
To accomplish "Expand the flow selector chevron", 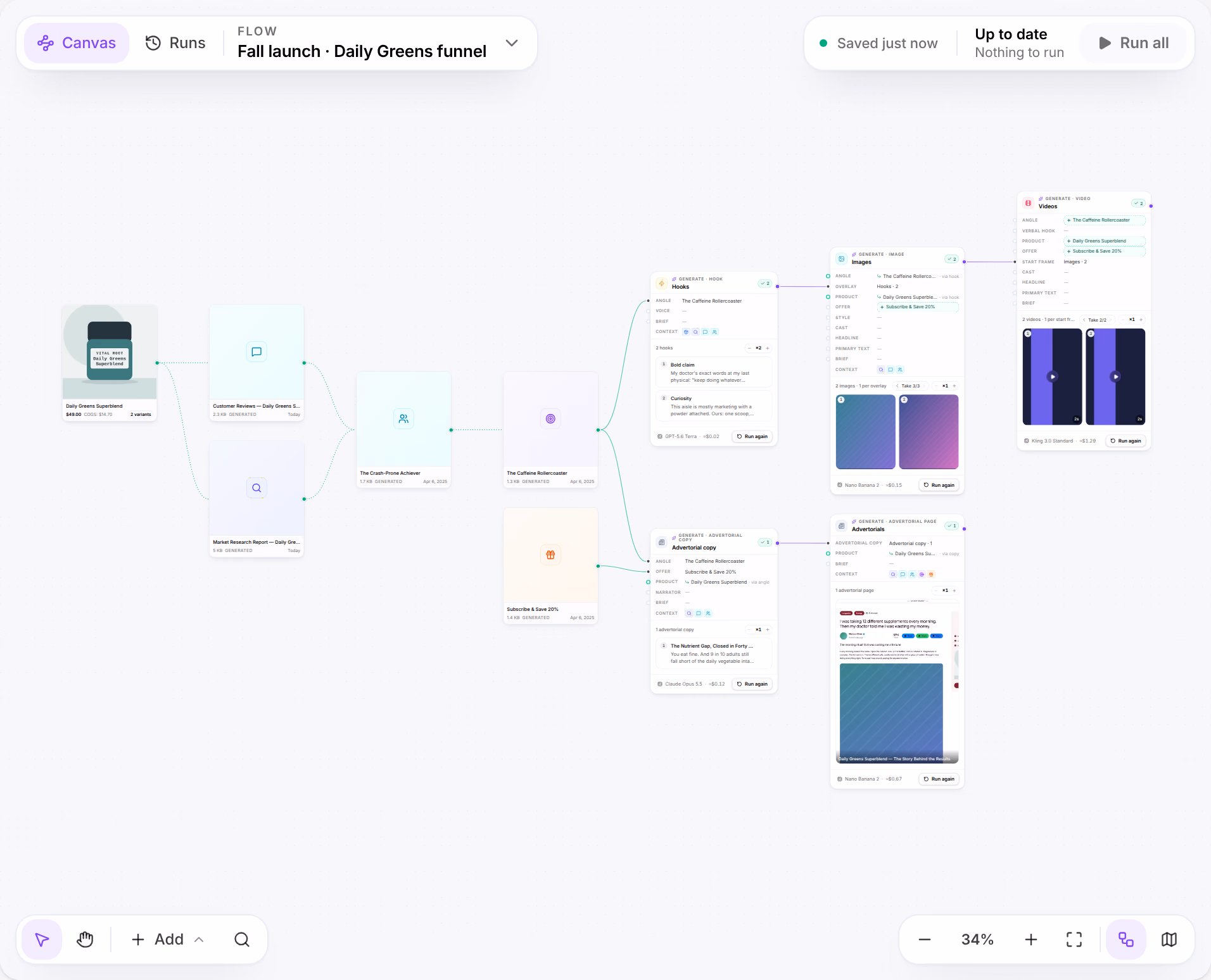I will pyautogui.click(x=512, y=43).
